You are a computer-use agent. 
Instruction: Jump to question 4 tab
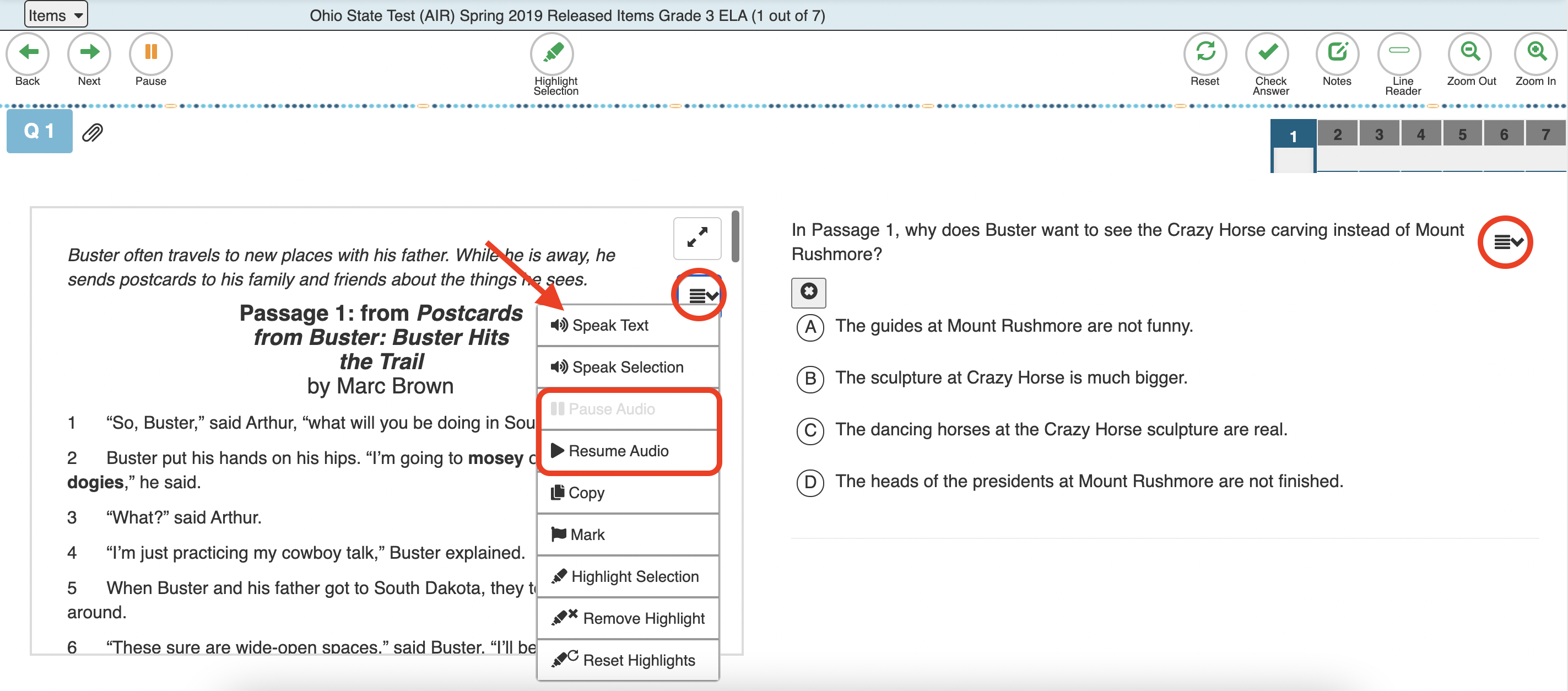point(1420,134)
